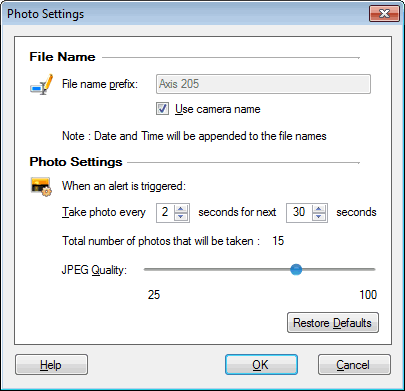Click the JPEG Quality slider handle
Viewport: 405px width, 391px height.
click(296, 269)
